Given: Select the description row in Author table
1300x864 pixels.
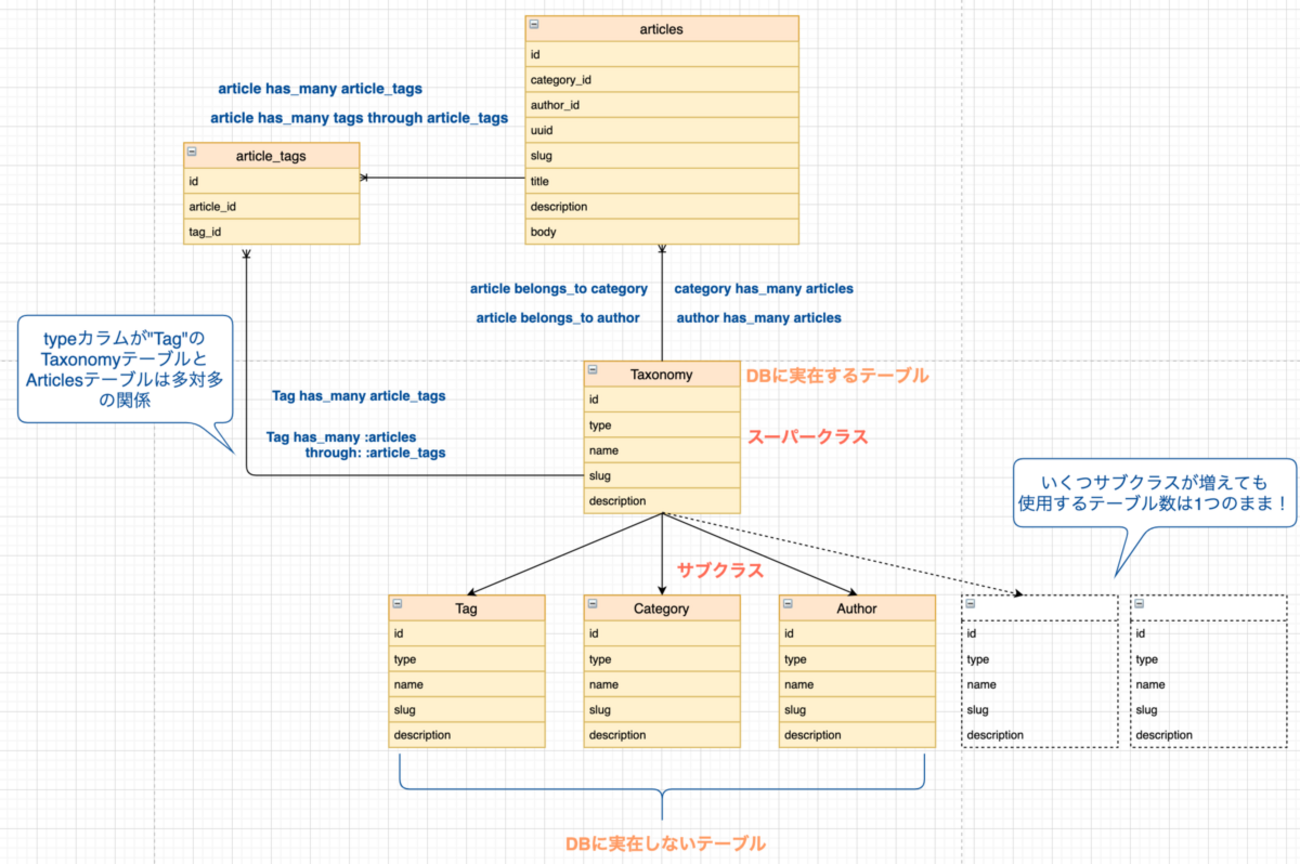Looking at the screenshot, I should point(857,735).
